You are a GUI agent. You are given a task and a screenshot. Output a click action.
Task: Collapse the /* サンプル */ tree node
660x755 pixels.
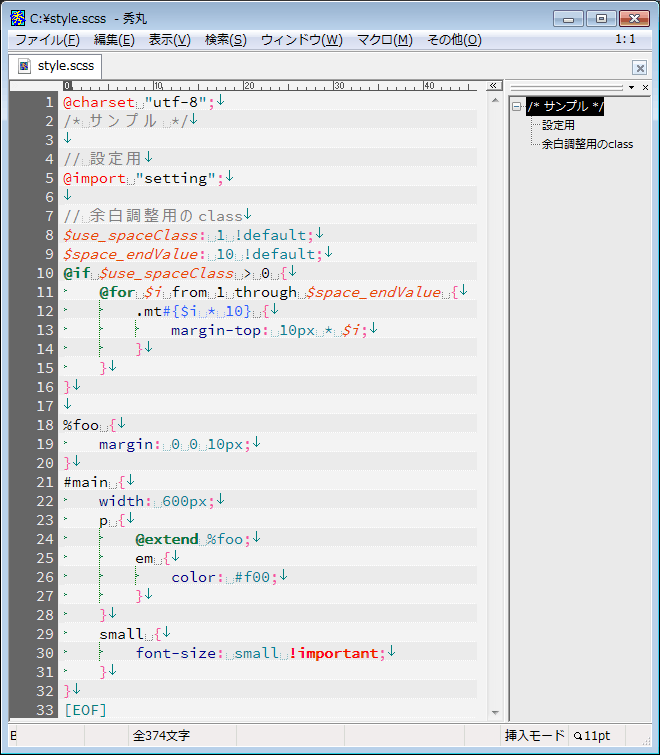tap(517, 107)
